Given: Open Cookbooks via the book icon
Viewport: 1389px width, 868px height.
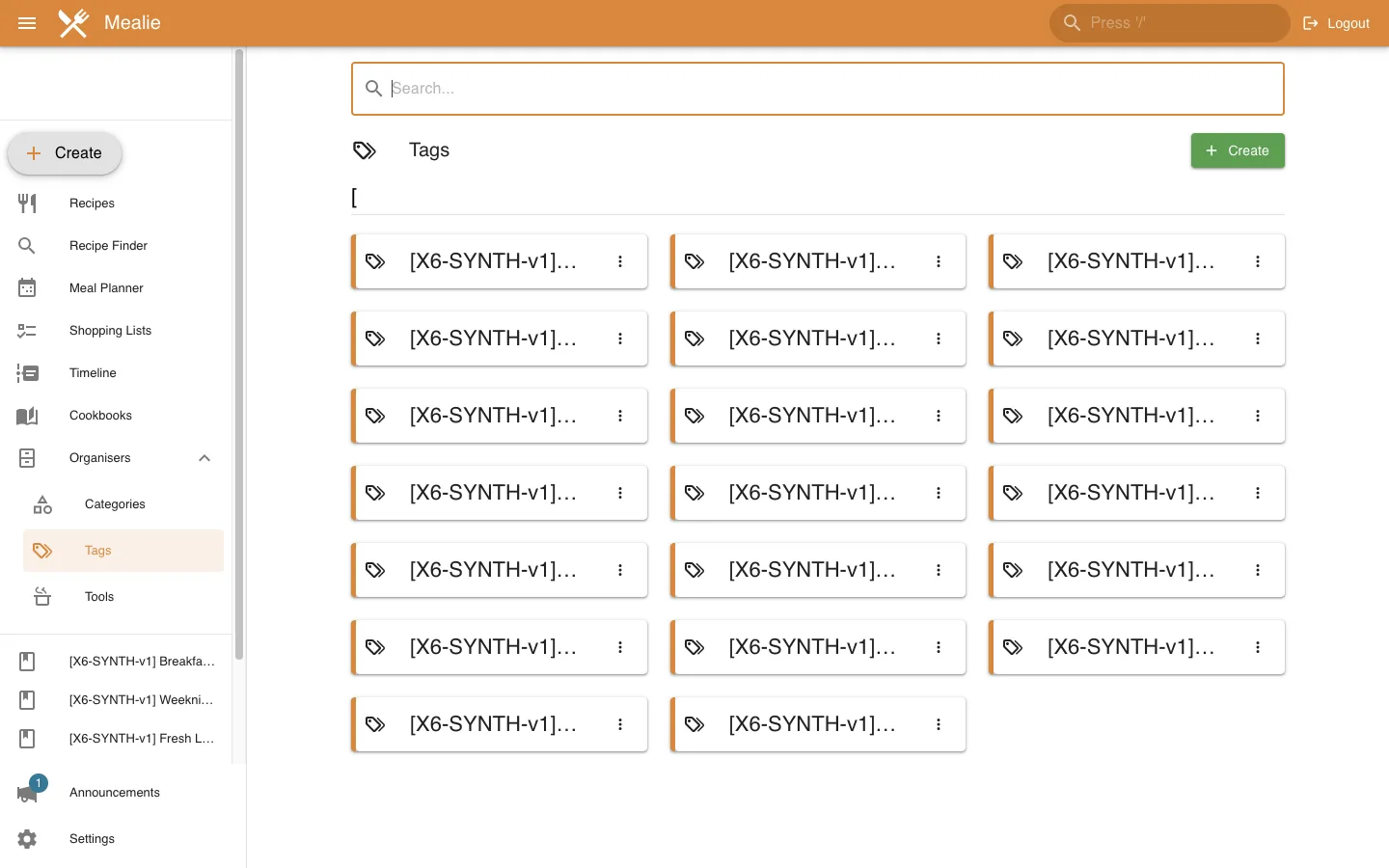Looking at the screenshot, I should (27, 416).
